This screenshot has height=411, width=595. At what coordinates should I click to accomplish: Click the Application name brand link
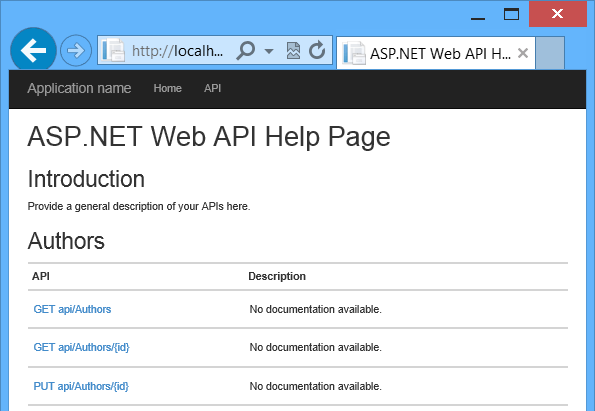pos(79,88)
